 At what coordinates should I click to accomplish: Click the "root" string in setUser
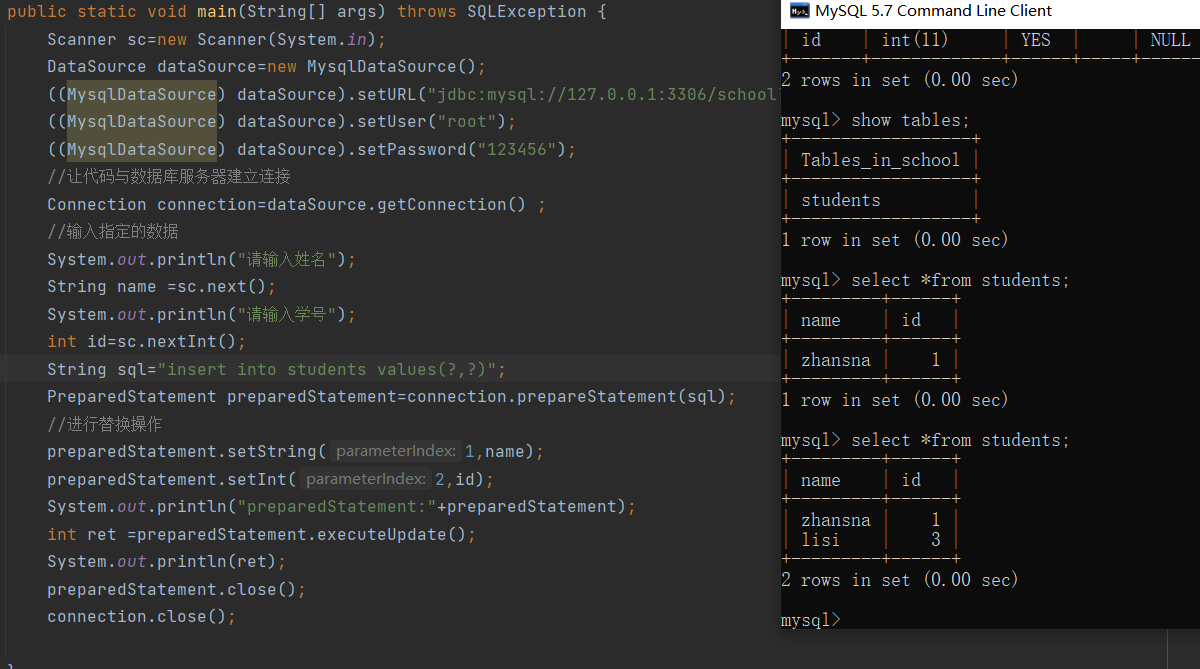coord(467,122)
